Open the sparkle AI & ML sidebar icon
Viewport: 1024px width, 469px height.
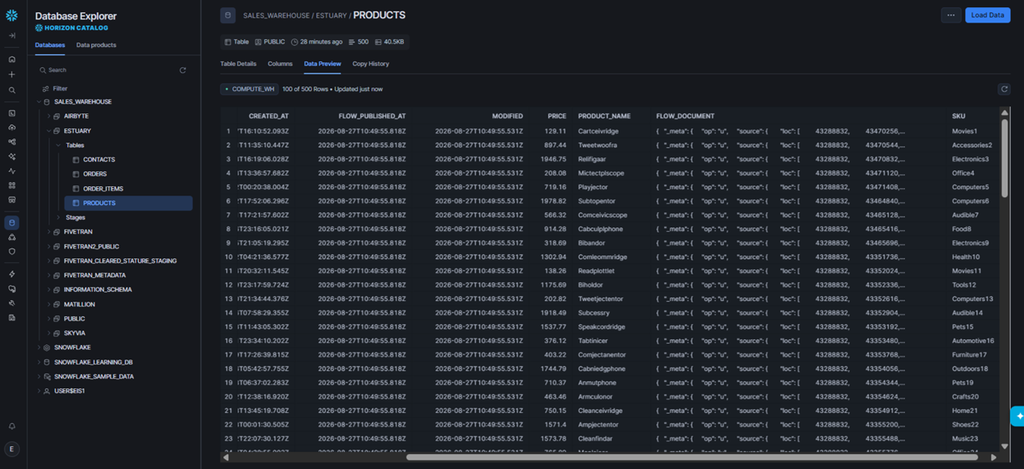(x=12, y=157)
